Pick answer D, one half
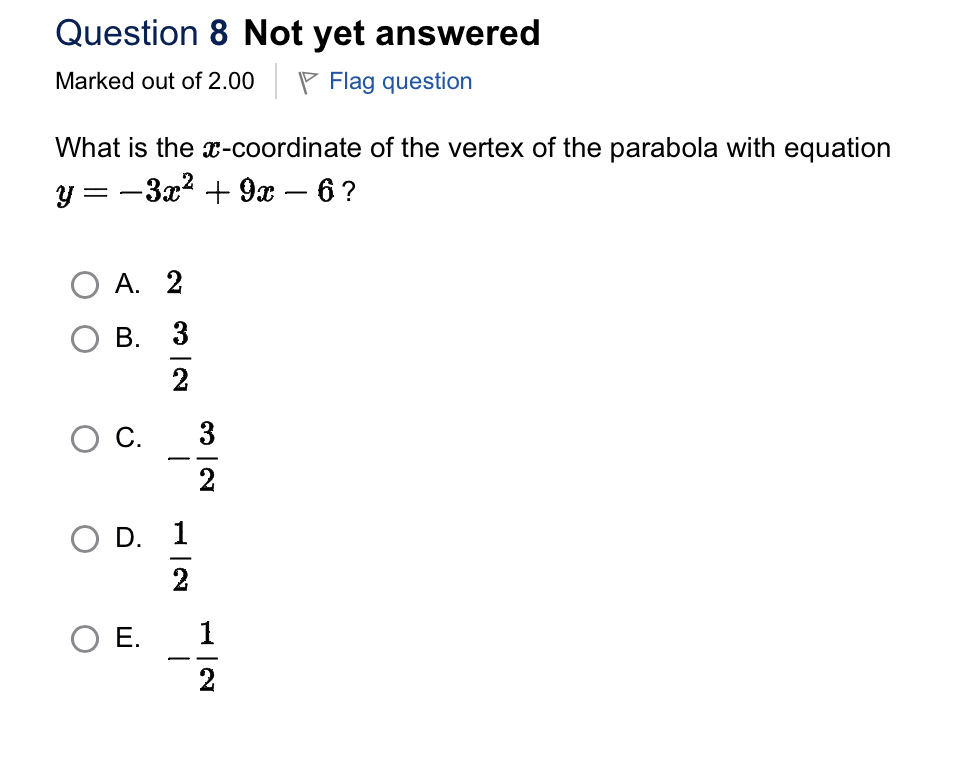Screen dimensions: 960x772 coord(85,538)
